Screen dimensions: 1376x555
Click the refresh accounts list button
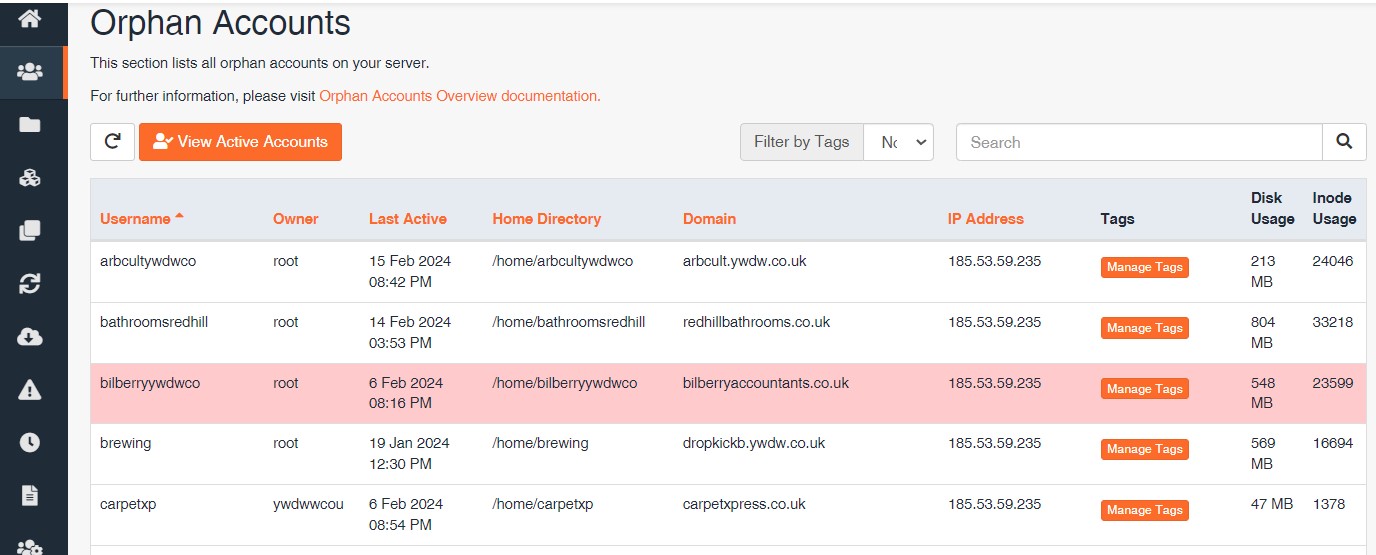tap(112, 142)
